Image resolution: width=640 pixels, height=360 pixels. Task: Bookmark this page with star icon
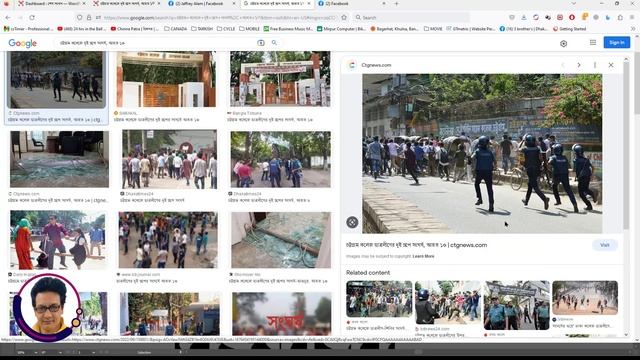[344, 18]
